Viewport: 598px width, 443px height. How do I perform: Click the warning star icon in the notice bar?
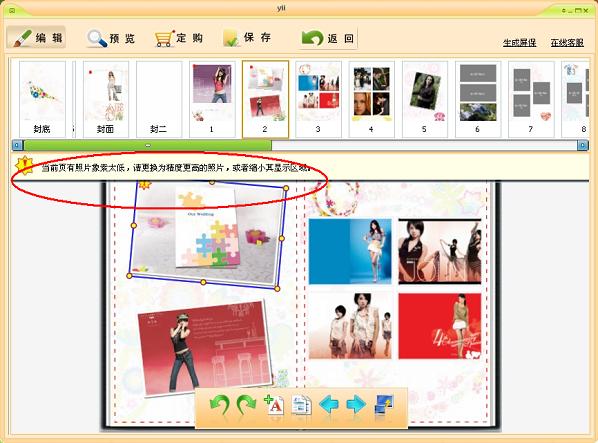tap(25, 165)
